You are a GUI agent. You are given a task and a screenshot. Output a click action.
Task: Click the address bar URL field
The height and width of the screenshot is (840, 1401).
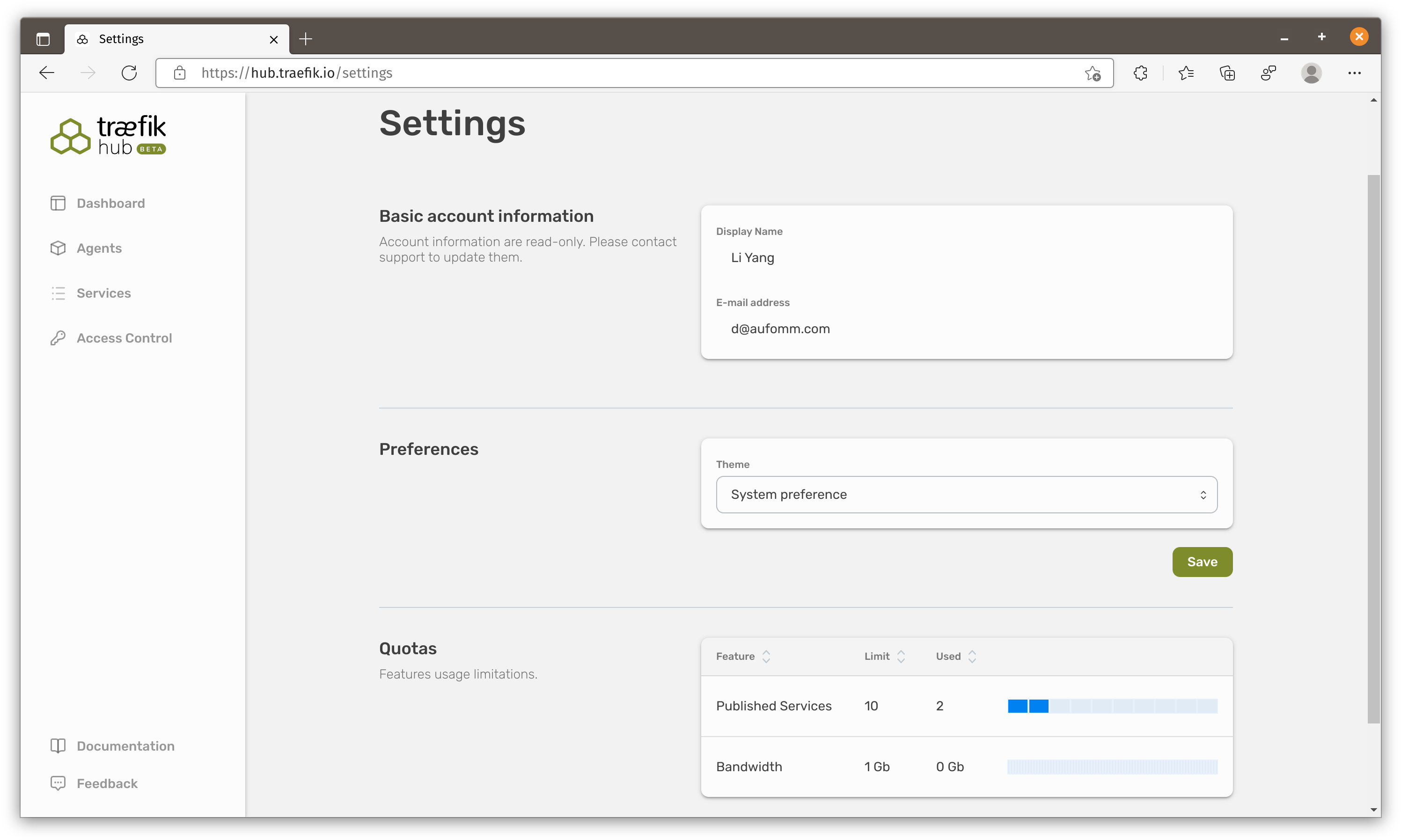[x=623, y=73]
